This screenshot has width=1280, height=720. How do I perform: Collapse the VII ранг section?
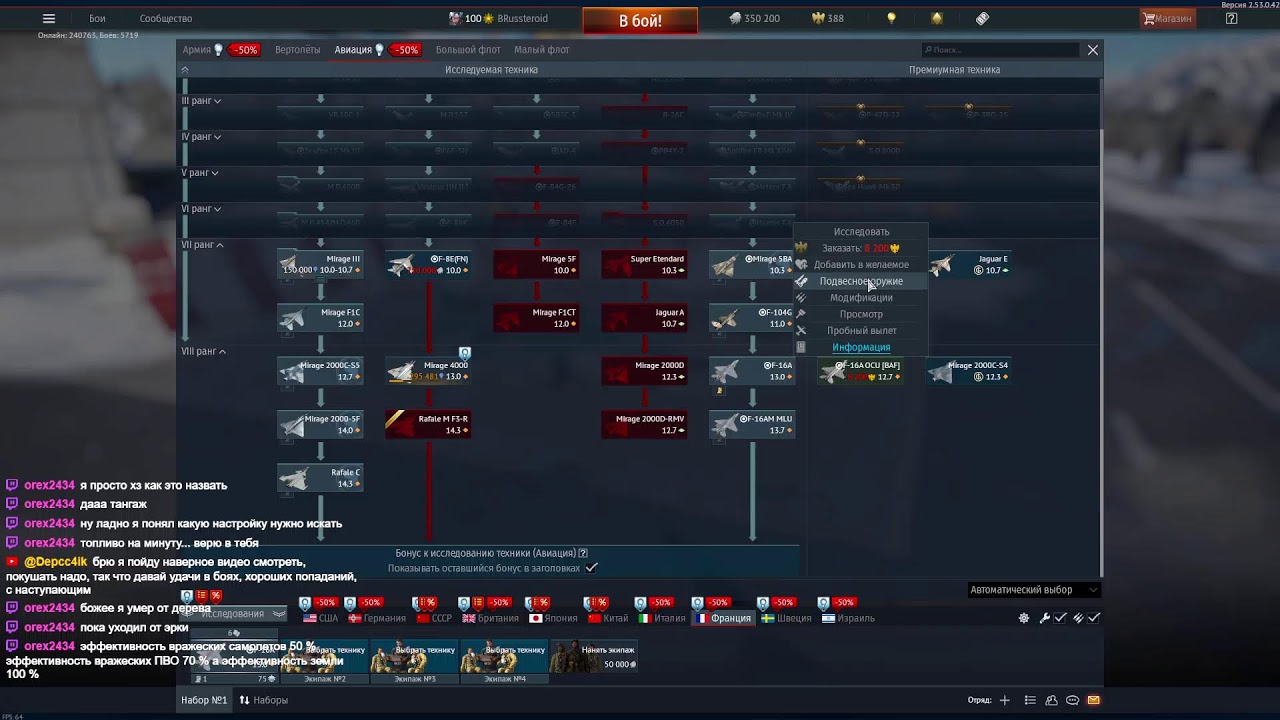click(x=202, y=244)
